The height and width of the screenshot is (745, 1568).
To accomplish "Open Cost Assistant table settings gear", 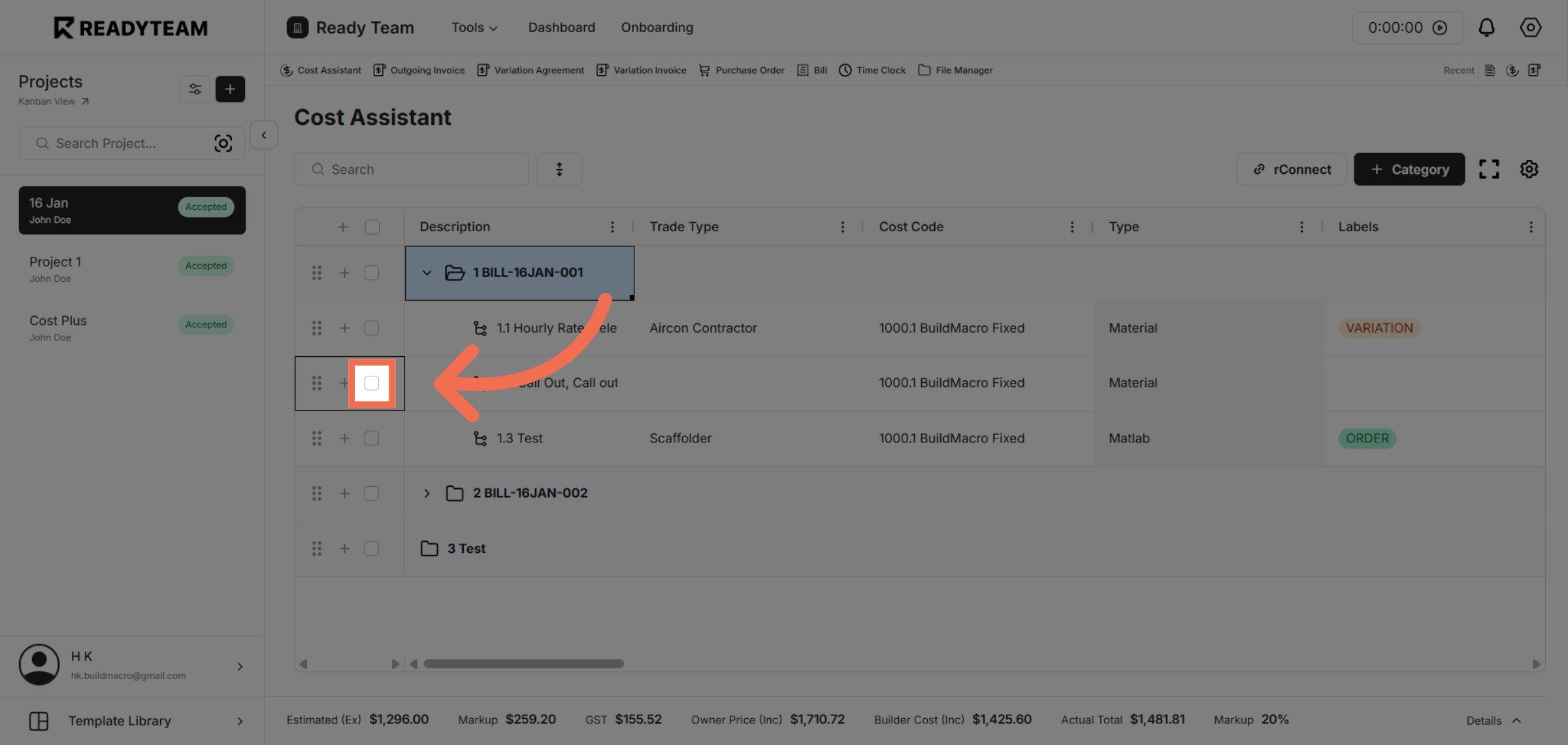I will 1529,169.
